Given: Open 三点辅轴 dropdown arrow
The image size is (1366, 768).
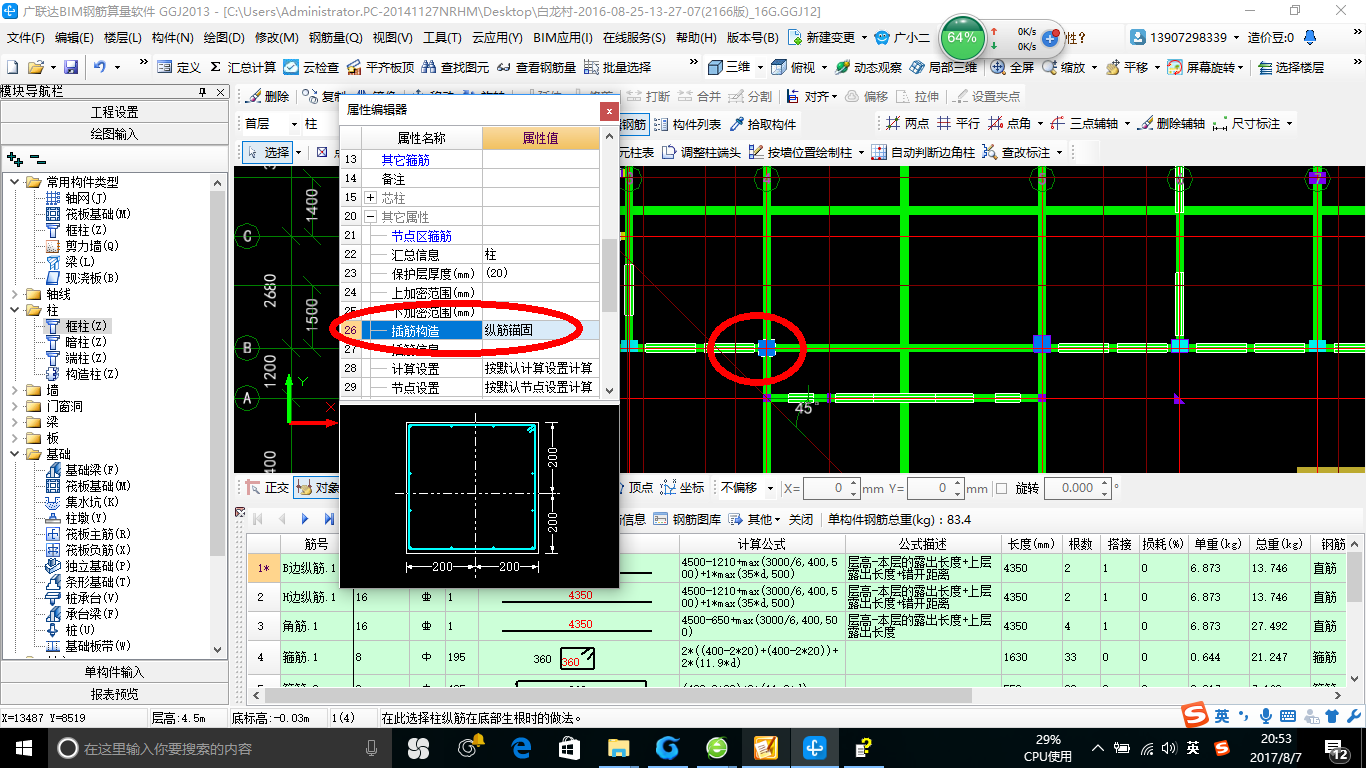Looking at the screenshot, I should click(x=1126, y=124).
